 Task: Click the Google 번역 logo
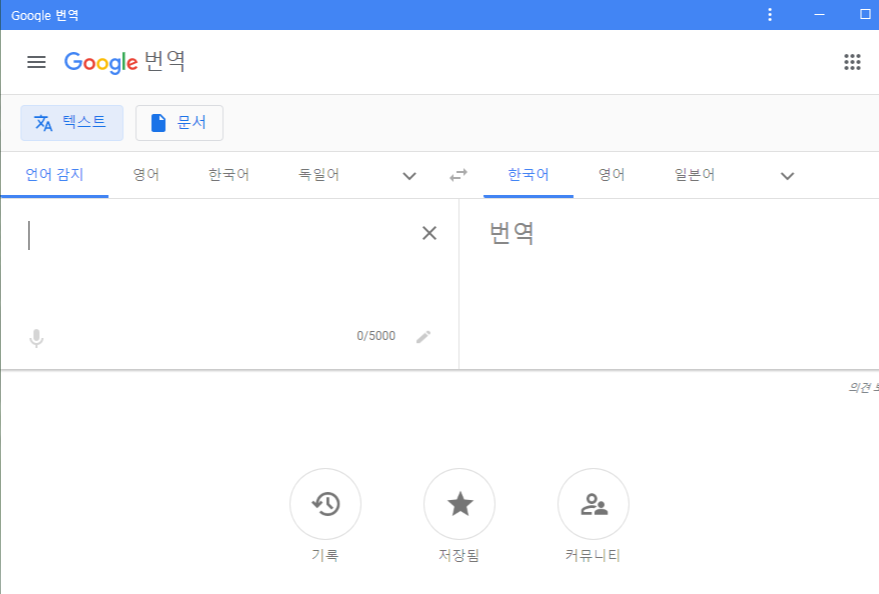tap(124, 62)
